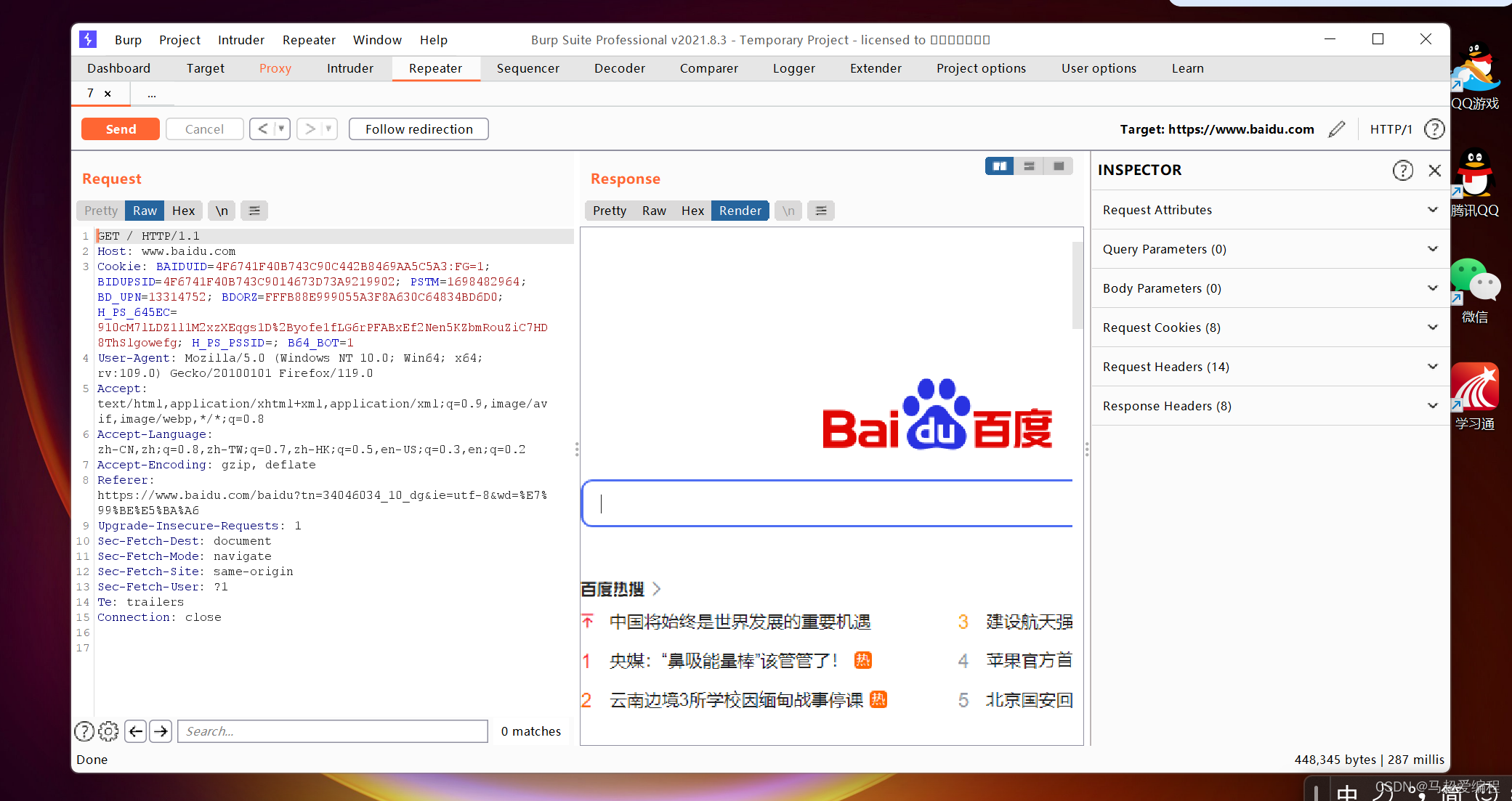The height and width of the screenshot is (801, 1512).
Task: Click the response hamburger menu icon
Action: click(821, 211)
